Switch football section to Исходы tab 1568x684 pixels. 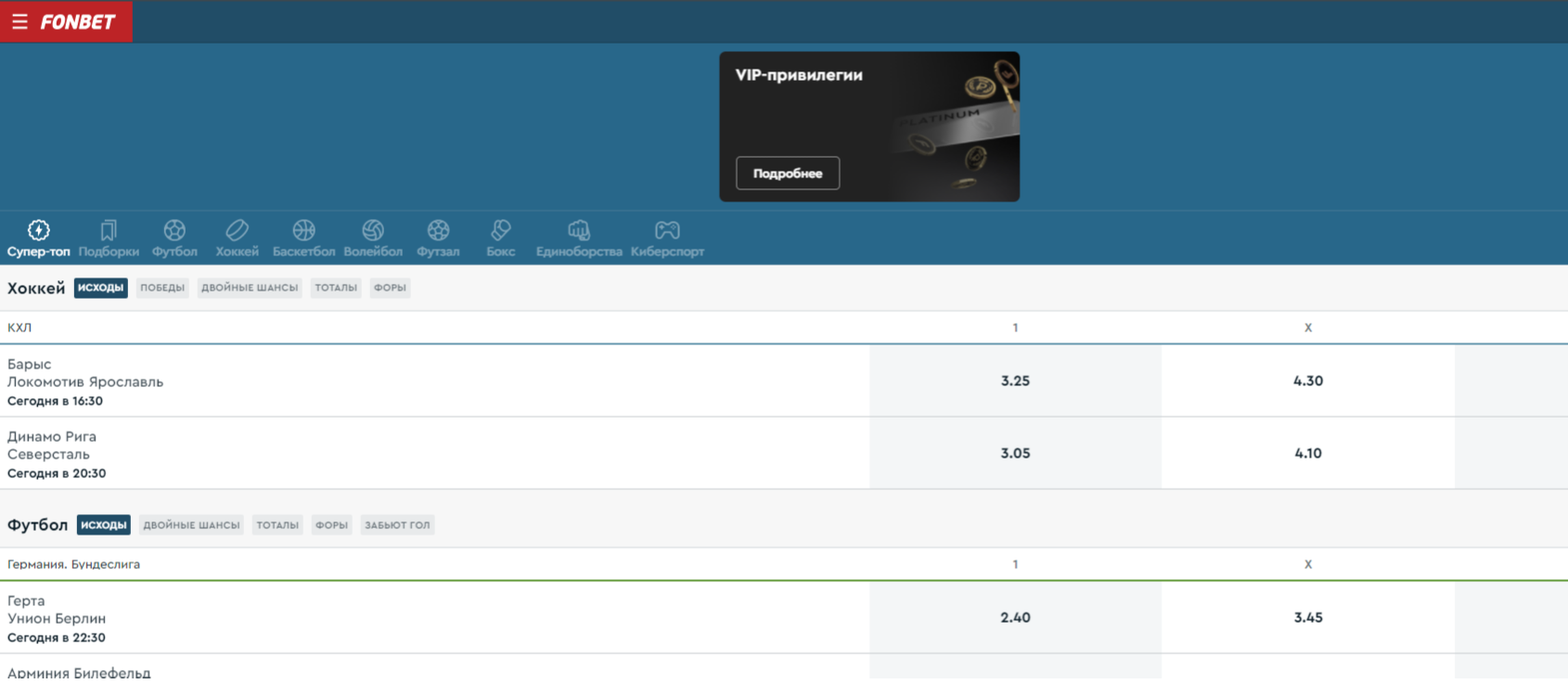click(104, 524)
